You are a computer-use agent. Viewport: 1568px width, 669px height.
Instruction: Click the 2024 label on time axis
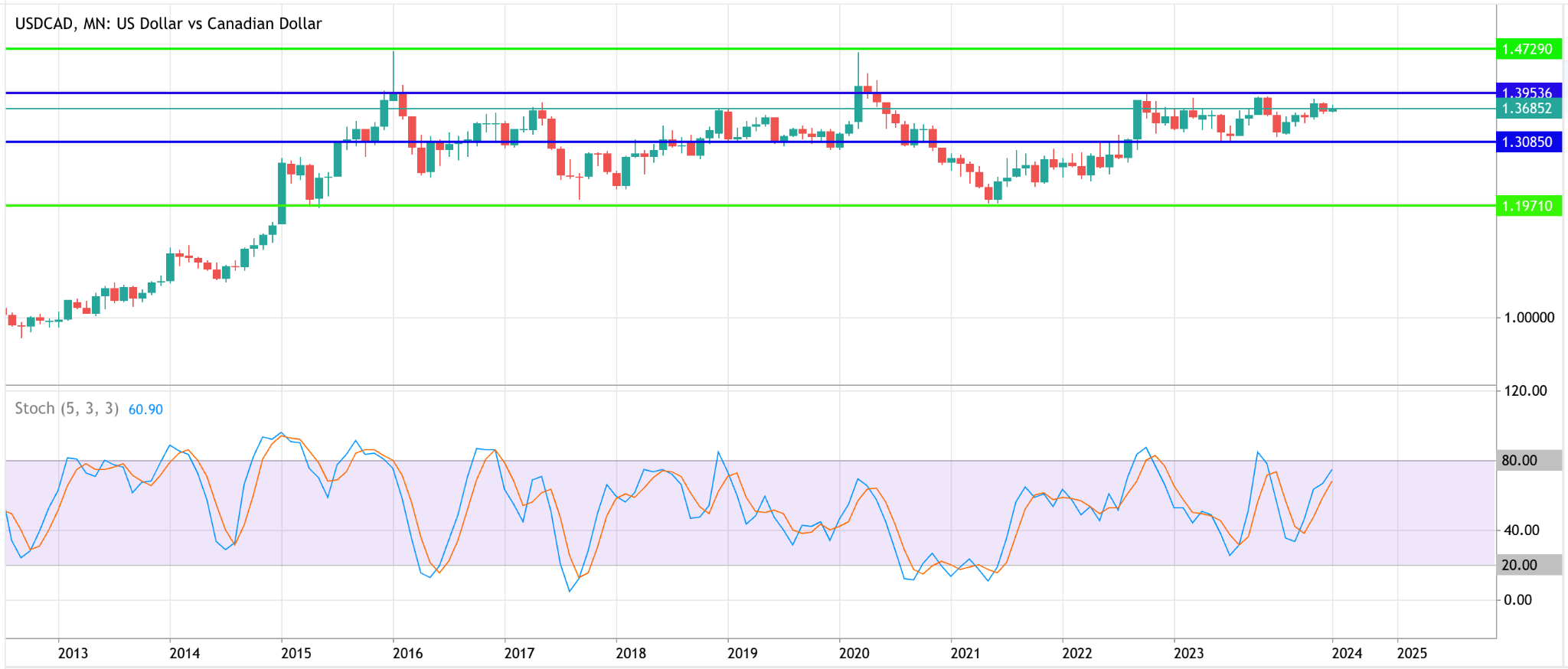click(1347, 653)
